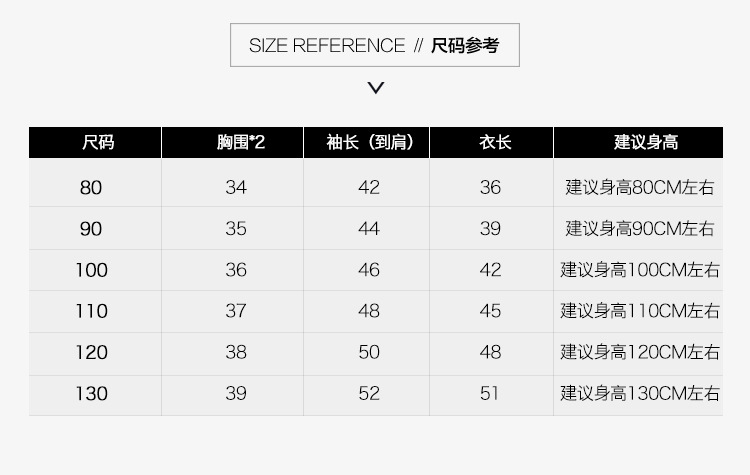The height and width of the screenshot is (475, 750).
Task: Click size 100 in the 尺码 column
Action: 91,270
